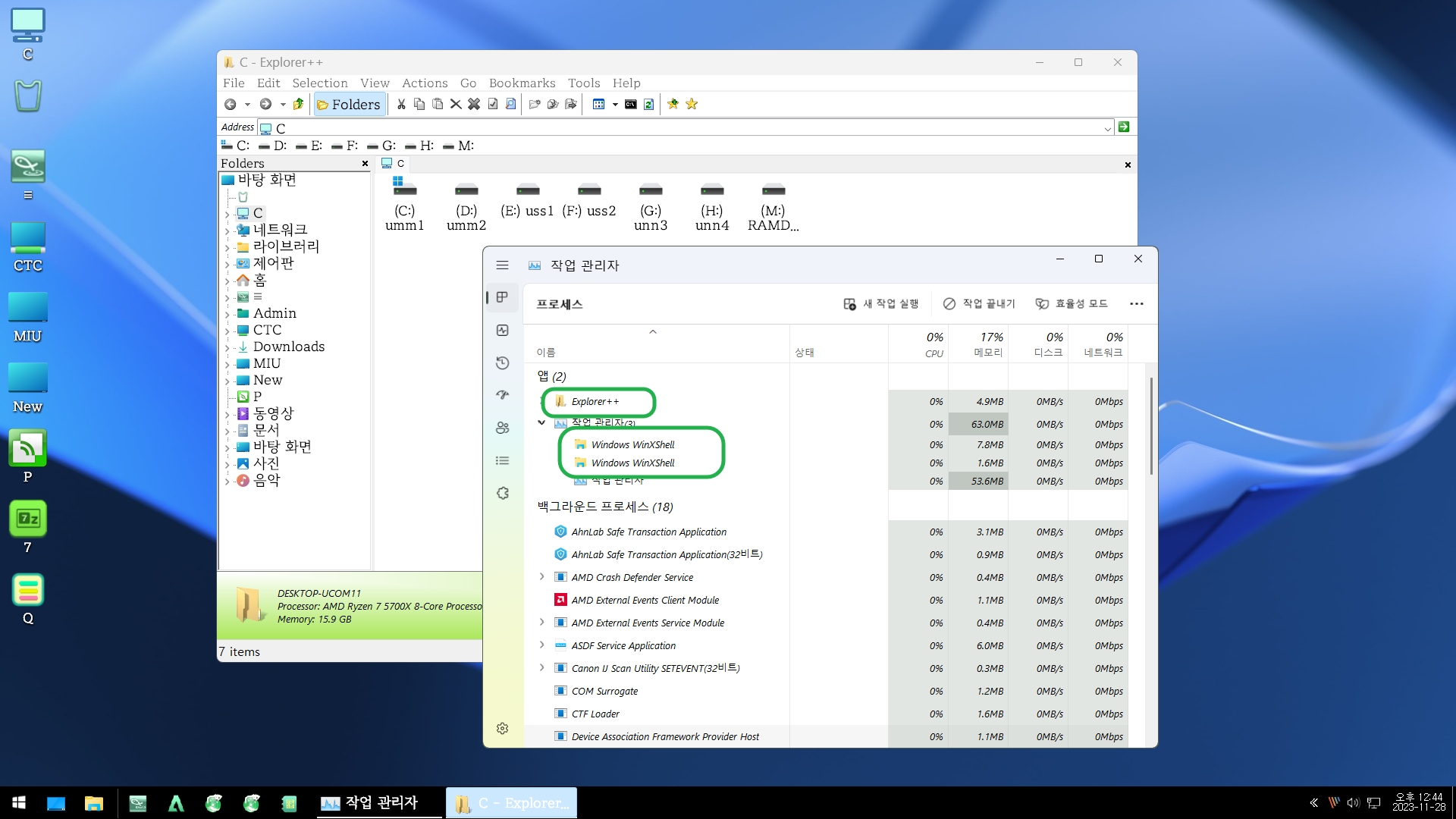Click 새 작업 실행 run new task button
This screenshot has height=819, width=1456.
[881, 304]
